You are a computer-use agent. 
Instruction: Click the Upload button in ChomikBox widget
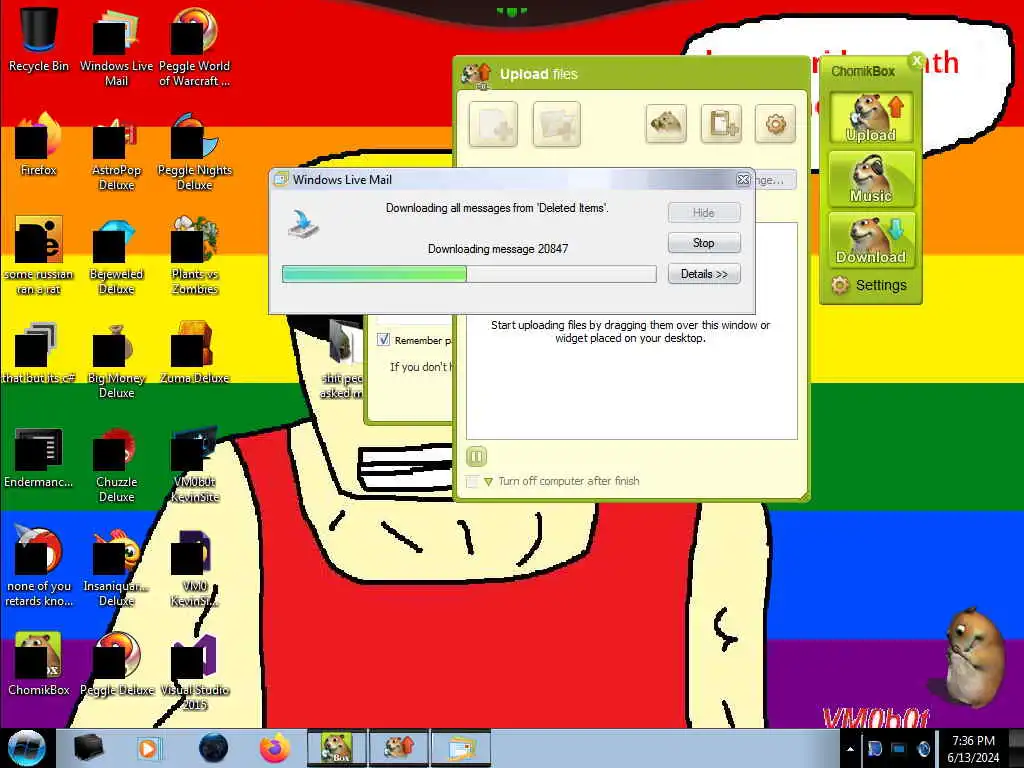871,118
